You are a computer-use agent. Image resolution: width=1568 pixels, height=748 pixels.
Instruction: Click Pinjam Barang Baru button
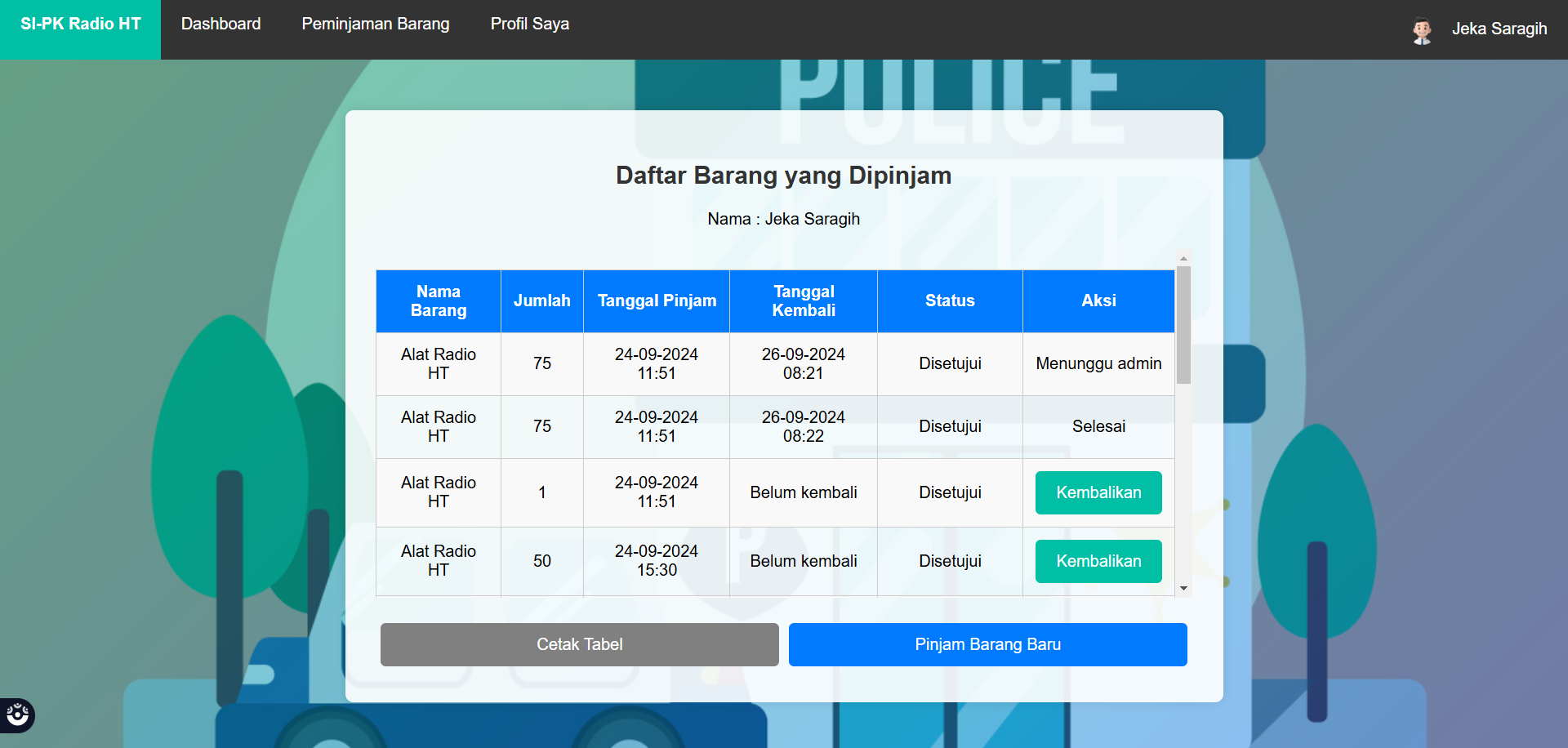[988, 644]
